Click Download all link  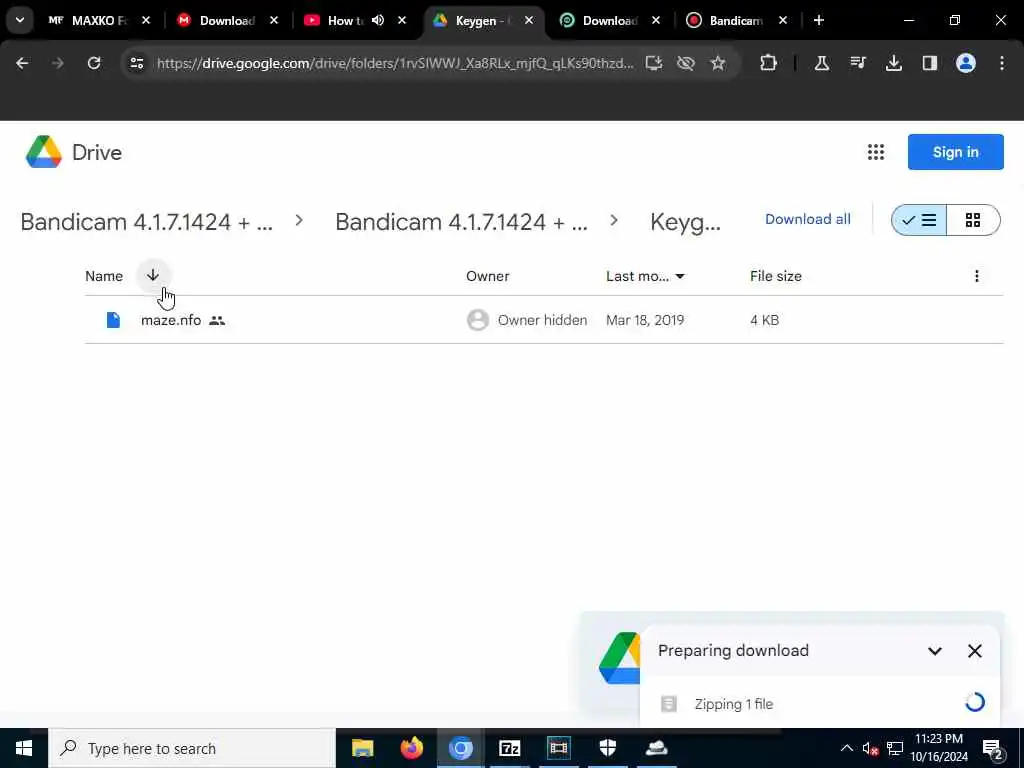(808, 219)
